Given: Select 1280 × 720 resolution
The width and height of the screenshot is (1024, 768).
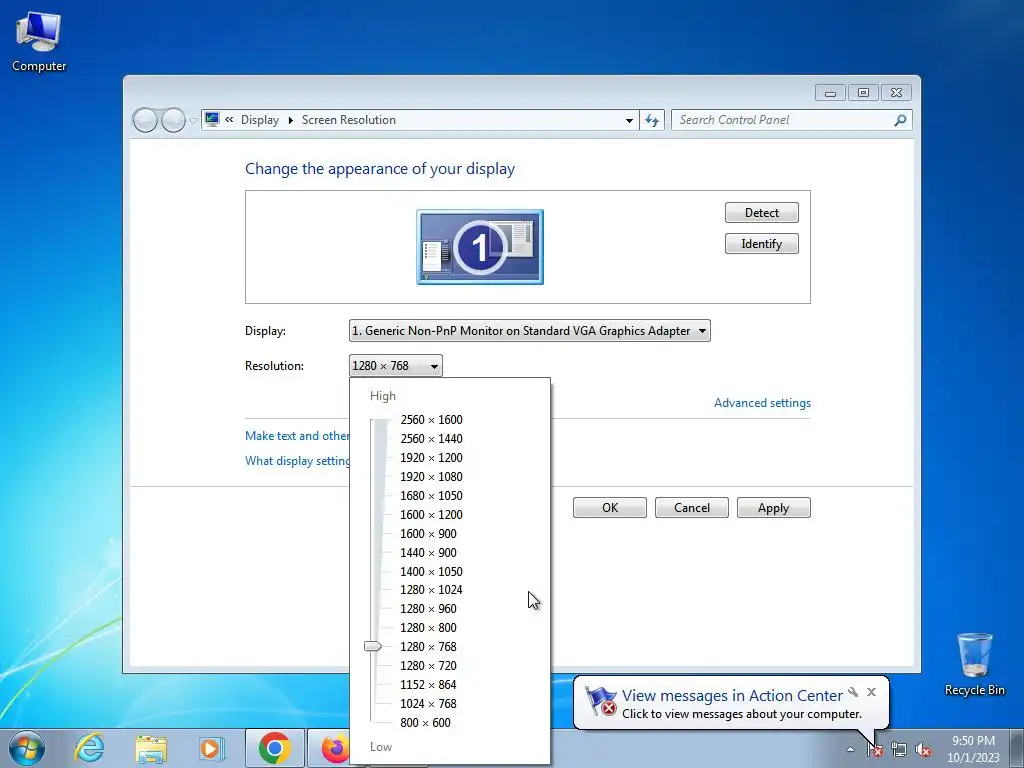Looking at the screenshot, I should (x=428, y=665).
